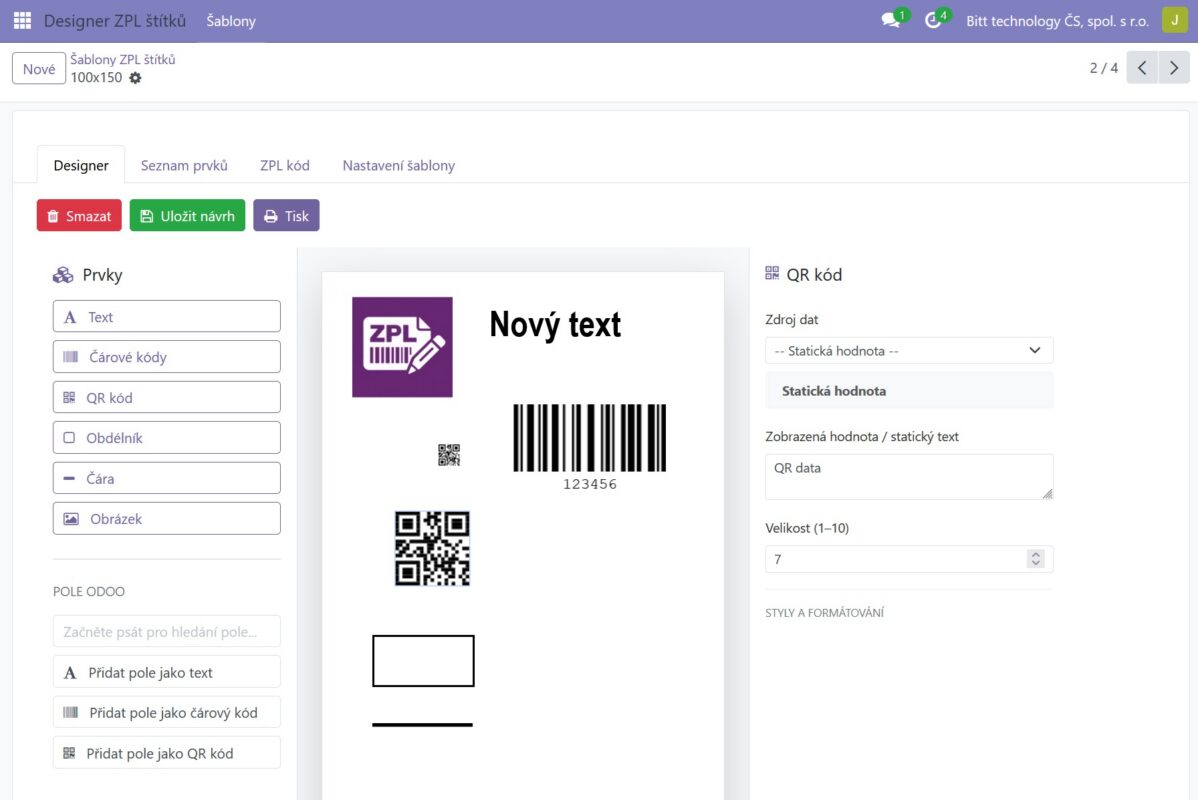Select the small QR code on canvas
The width and height of the screenshot is (1198, 800).
click(448, 455)
